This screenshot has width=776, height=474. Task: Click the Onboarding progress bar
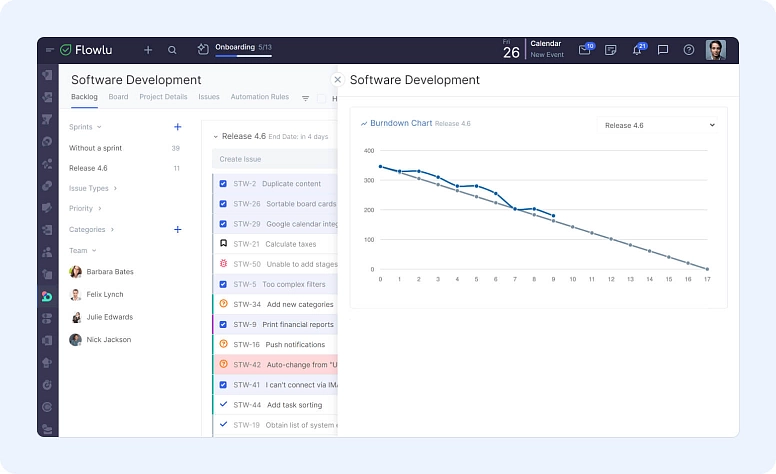coord(243,55)
